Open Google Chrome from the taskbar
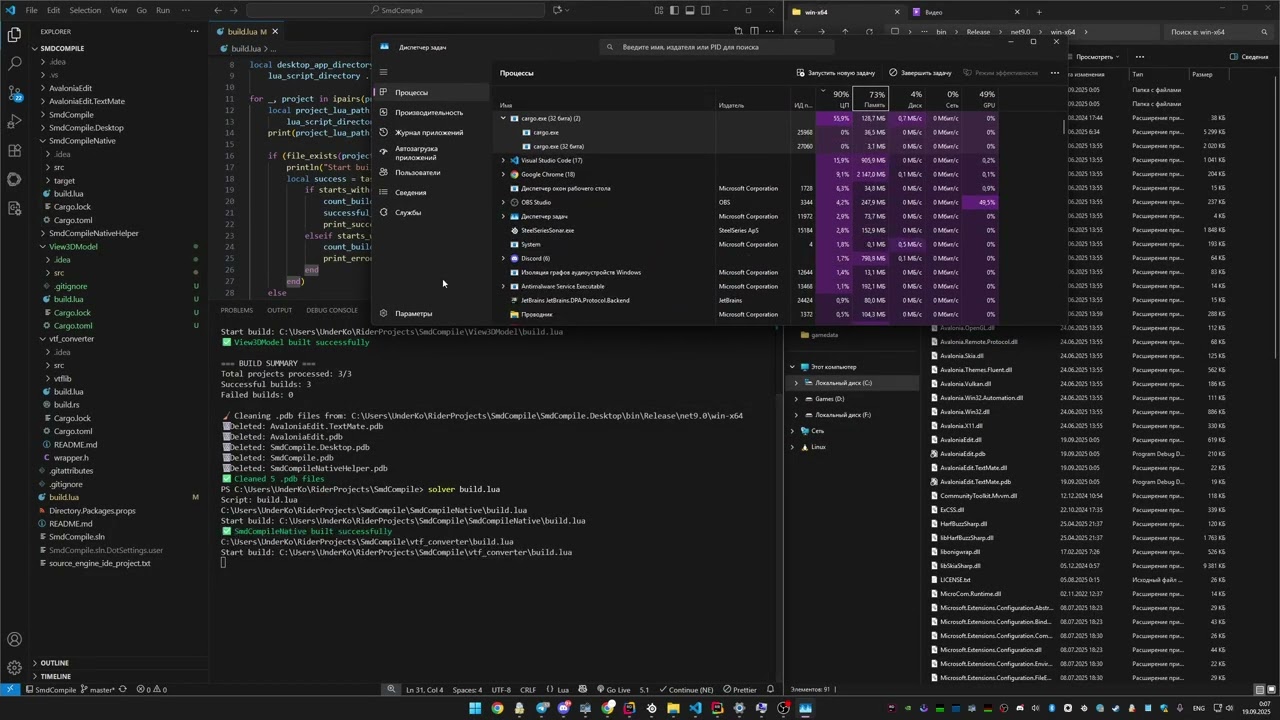The height and width of the screenshot is (720, 1280). (x=497, y=709)
